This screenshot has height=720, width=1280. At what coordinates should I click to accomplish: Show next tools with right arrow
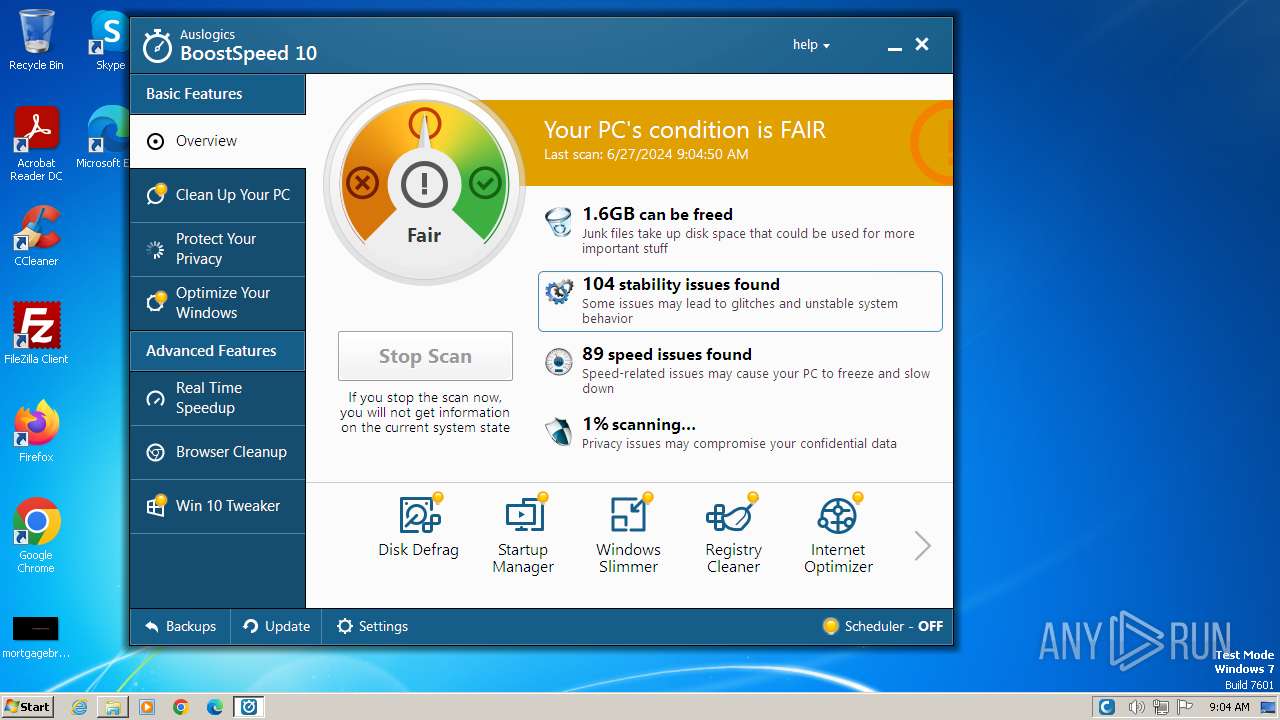coord(922,546)
